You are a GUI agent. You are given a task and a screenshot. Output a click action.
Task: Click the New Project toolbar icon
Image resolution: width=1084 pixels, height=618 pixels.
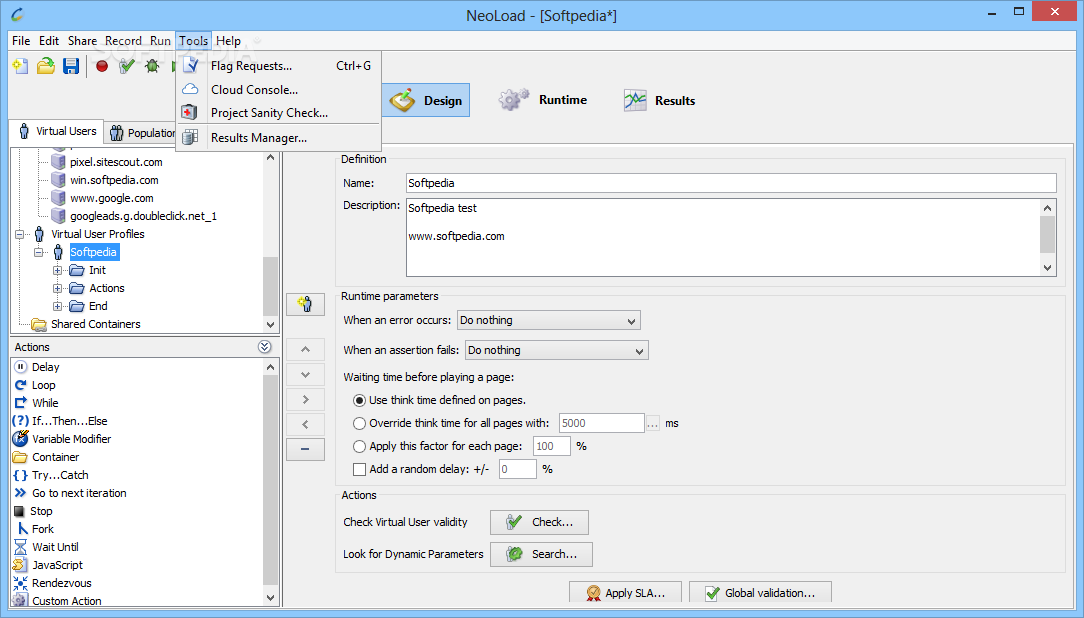point(21,66)
